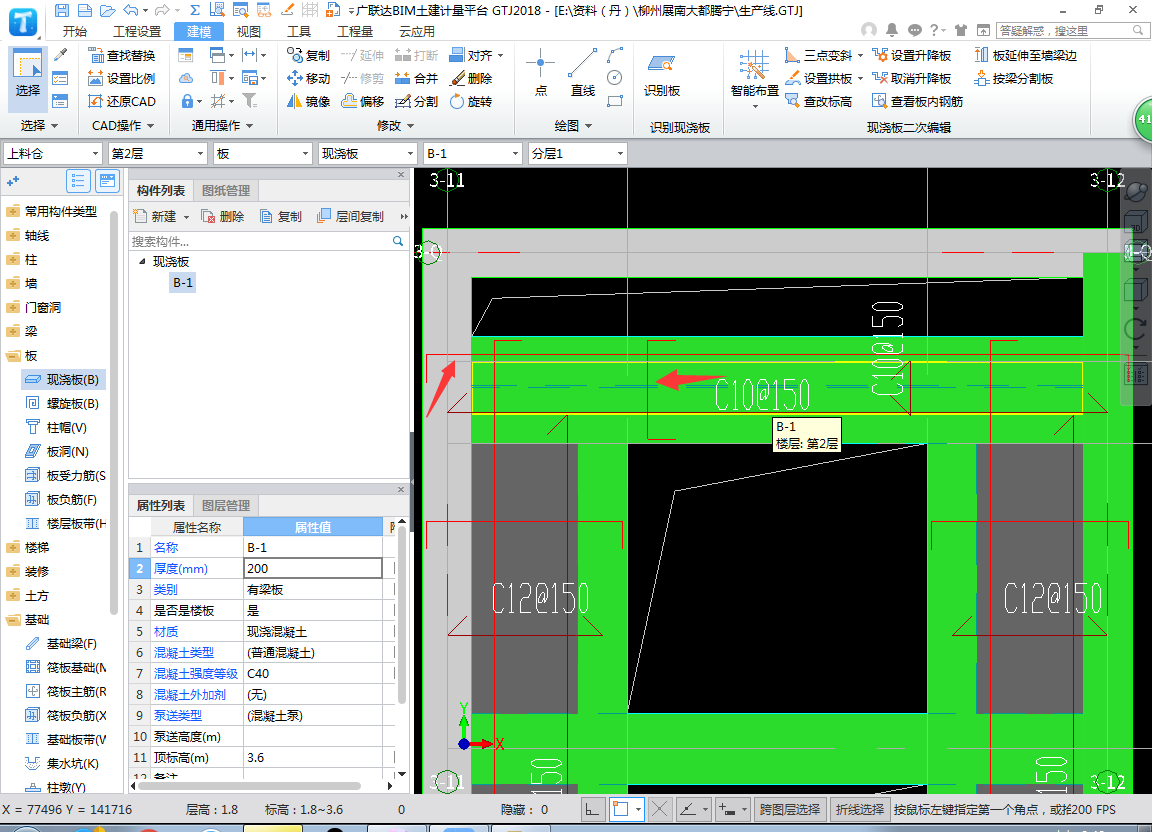The image size is (1152, 832).
Task: Click 层间复制 button in component list
Action: click(x=351, y=217)
